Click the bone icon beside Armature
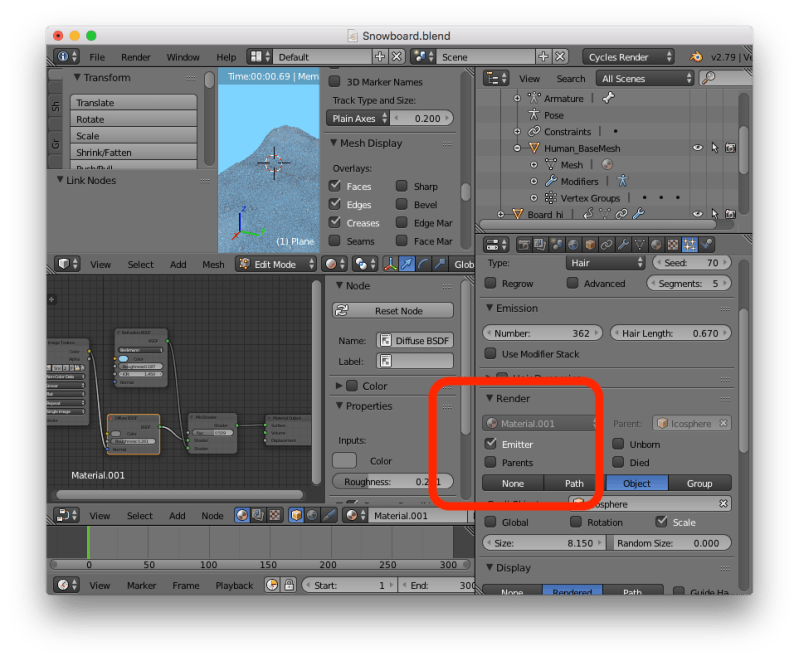The width and height of the screenshot is (799, 661). coord(608,98)
